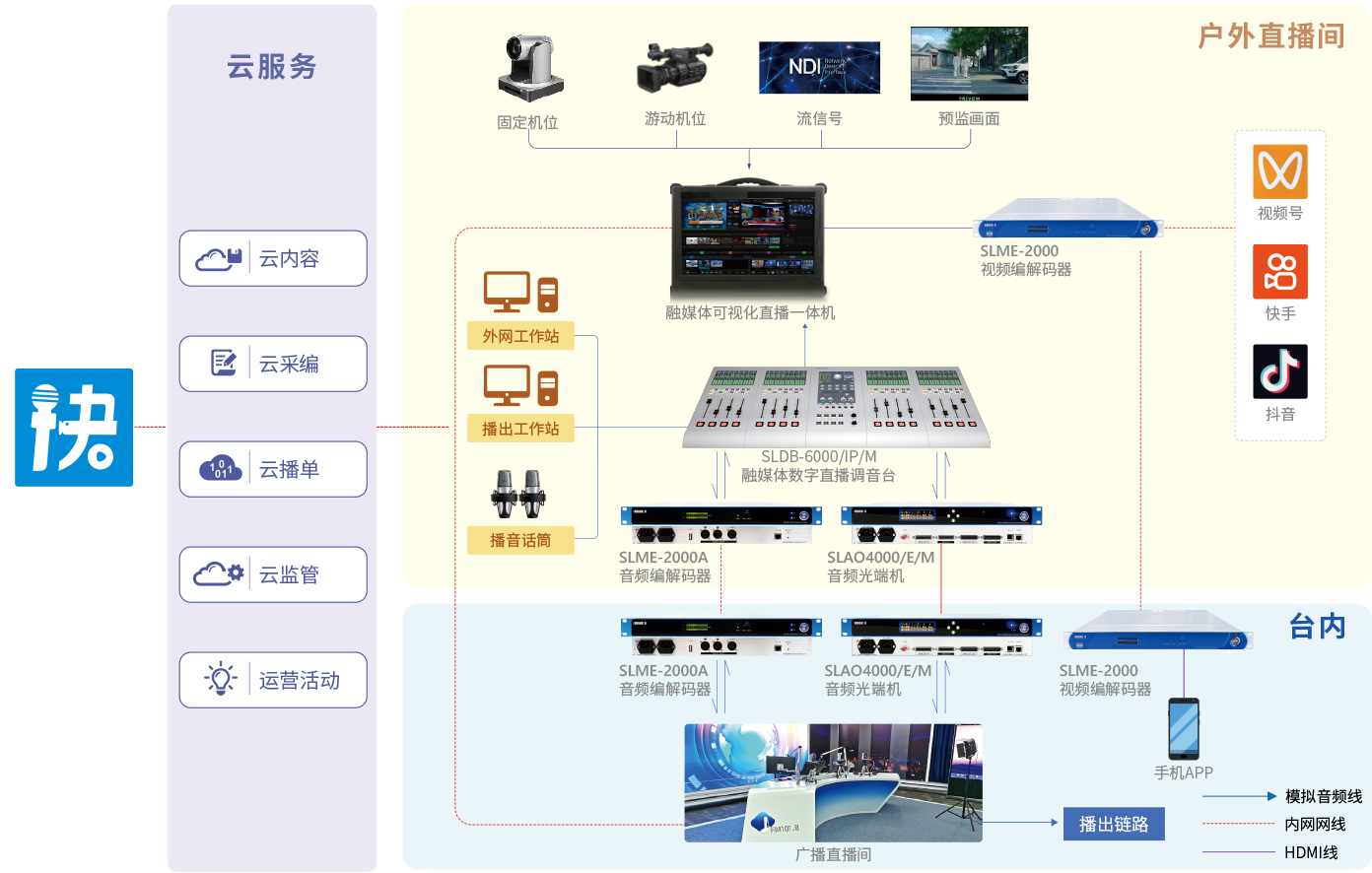Select the 广播直播间 studio image
Screen dimensions: 1372x873
click(833, 782)
